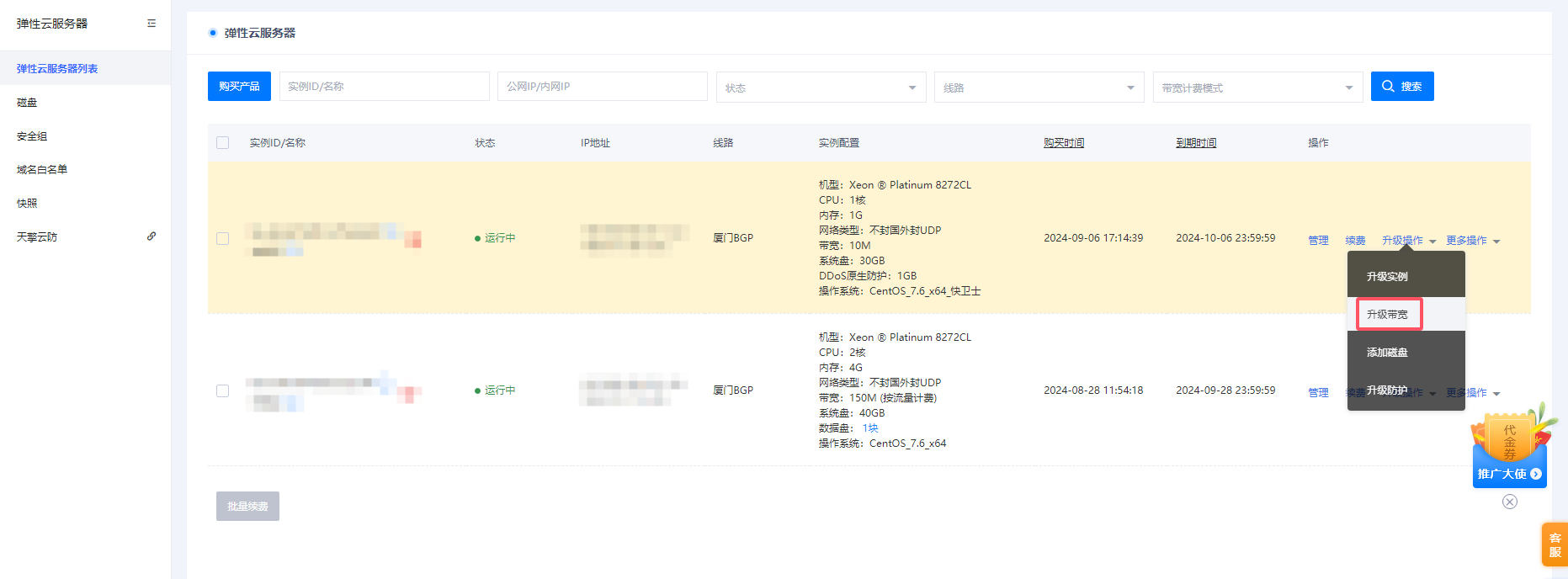The image size is (1568, 579).
Task: Sort by 到期时间 column header
Action: pos(1195,143)
